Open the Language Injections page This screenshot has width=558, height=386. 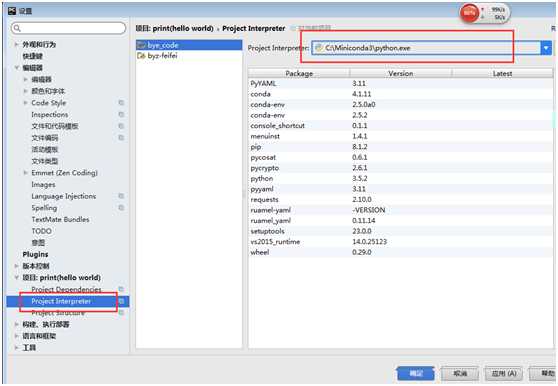click(63, 196)
